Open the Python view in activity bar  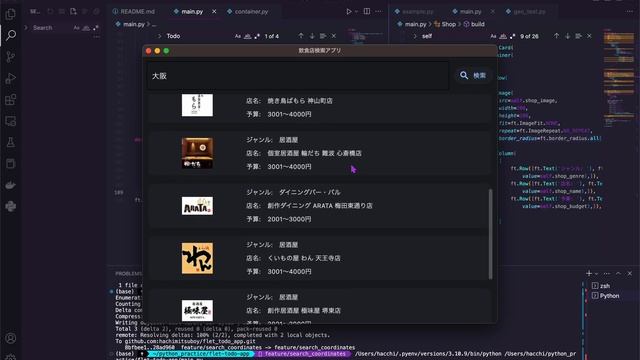coord(11,206)
